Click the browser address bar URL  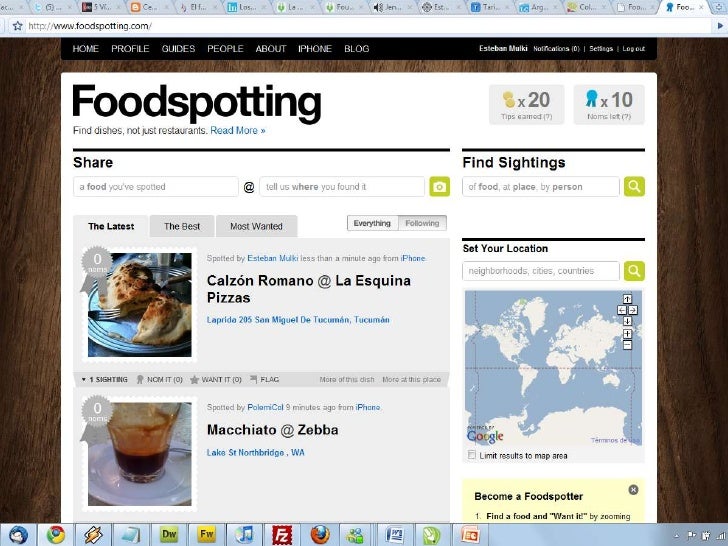click(90, 26)
